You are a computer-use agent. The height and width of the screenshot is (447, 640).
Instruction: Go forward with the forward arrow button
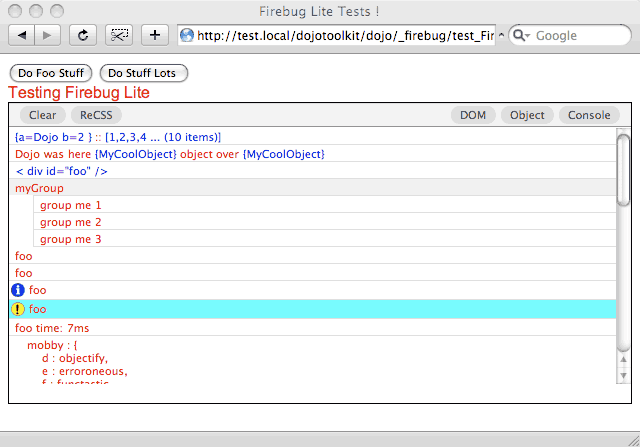click(x=48, y=36)
